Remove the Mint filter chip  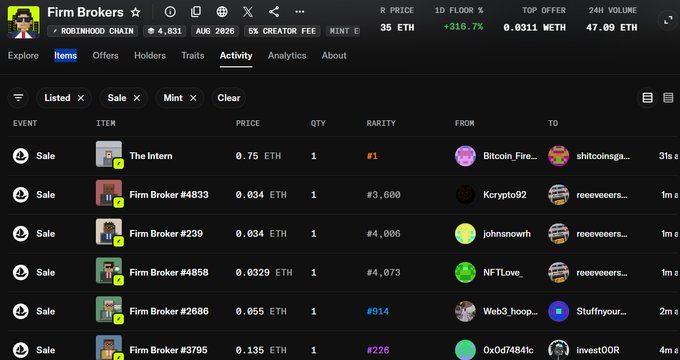[193, 98]
